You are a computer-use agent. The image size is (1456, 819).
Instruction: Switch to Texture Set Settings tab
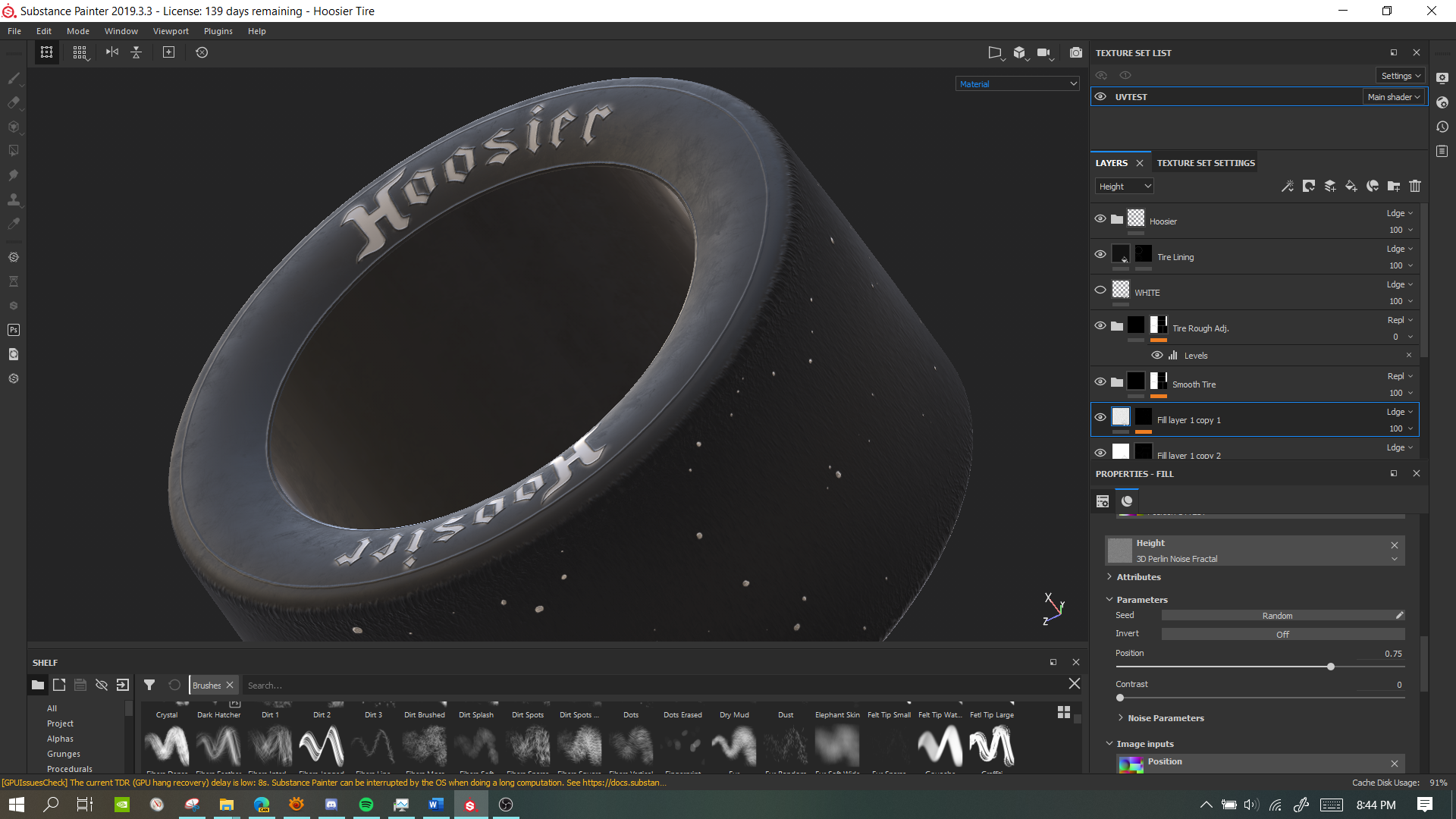point(1206,163)
